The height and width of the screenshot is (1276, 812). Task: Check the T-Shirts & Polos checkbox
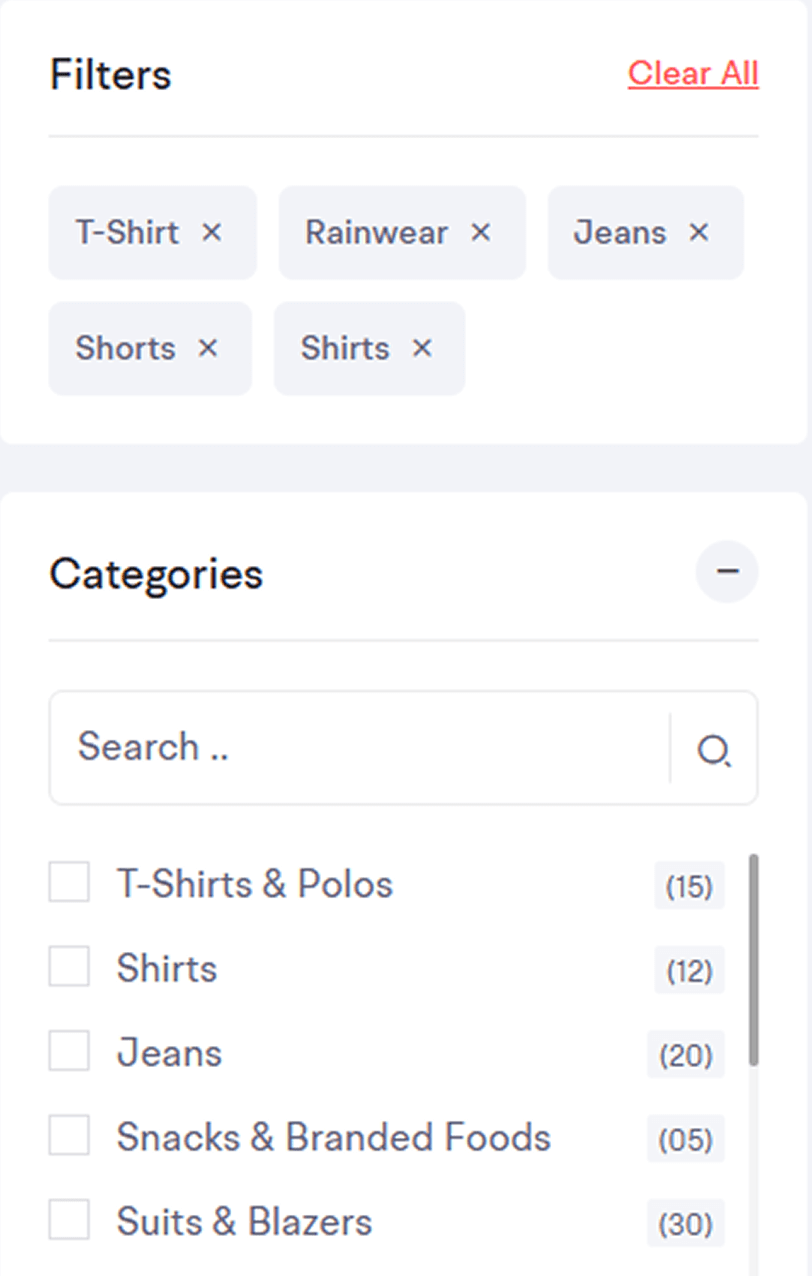[x=69, y=883]
